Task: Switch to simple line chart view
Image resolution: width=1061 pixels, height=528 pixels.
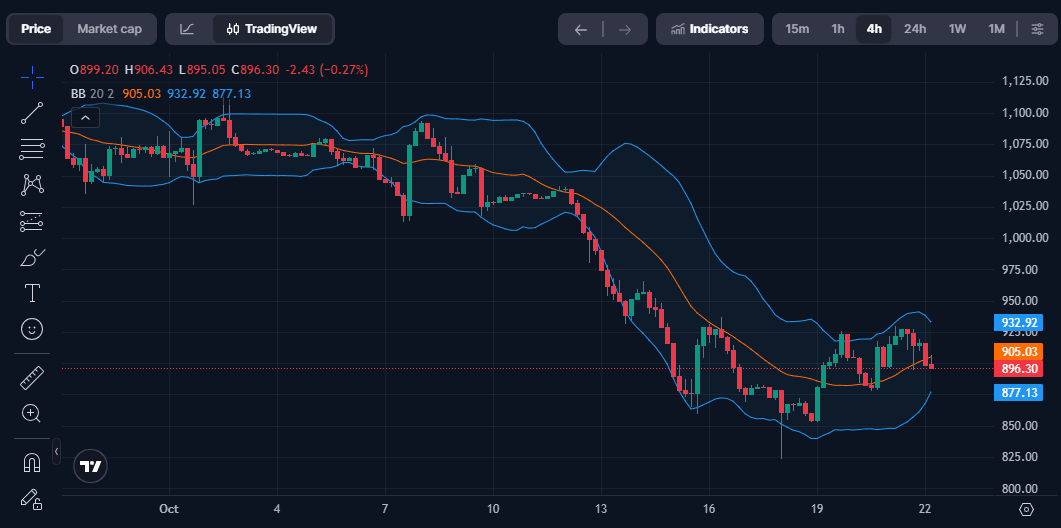Action: [187, 29]
